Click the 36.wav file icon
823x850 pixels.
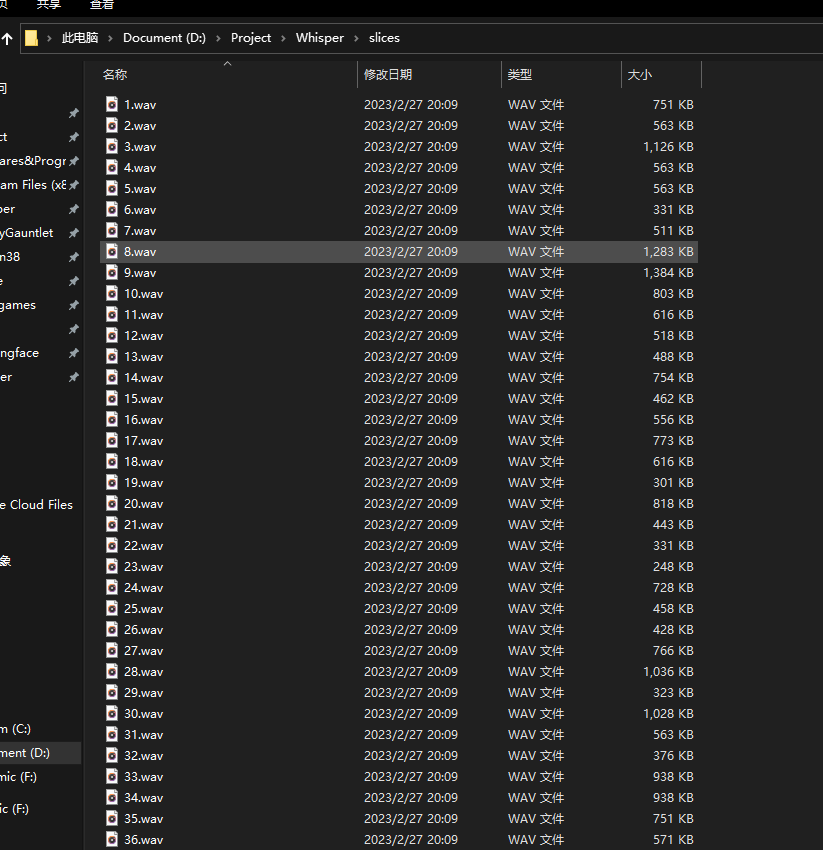pos(112,840)
